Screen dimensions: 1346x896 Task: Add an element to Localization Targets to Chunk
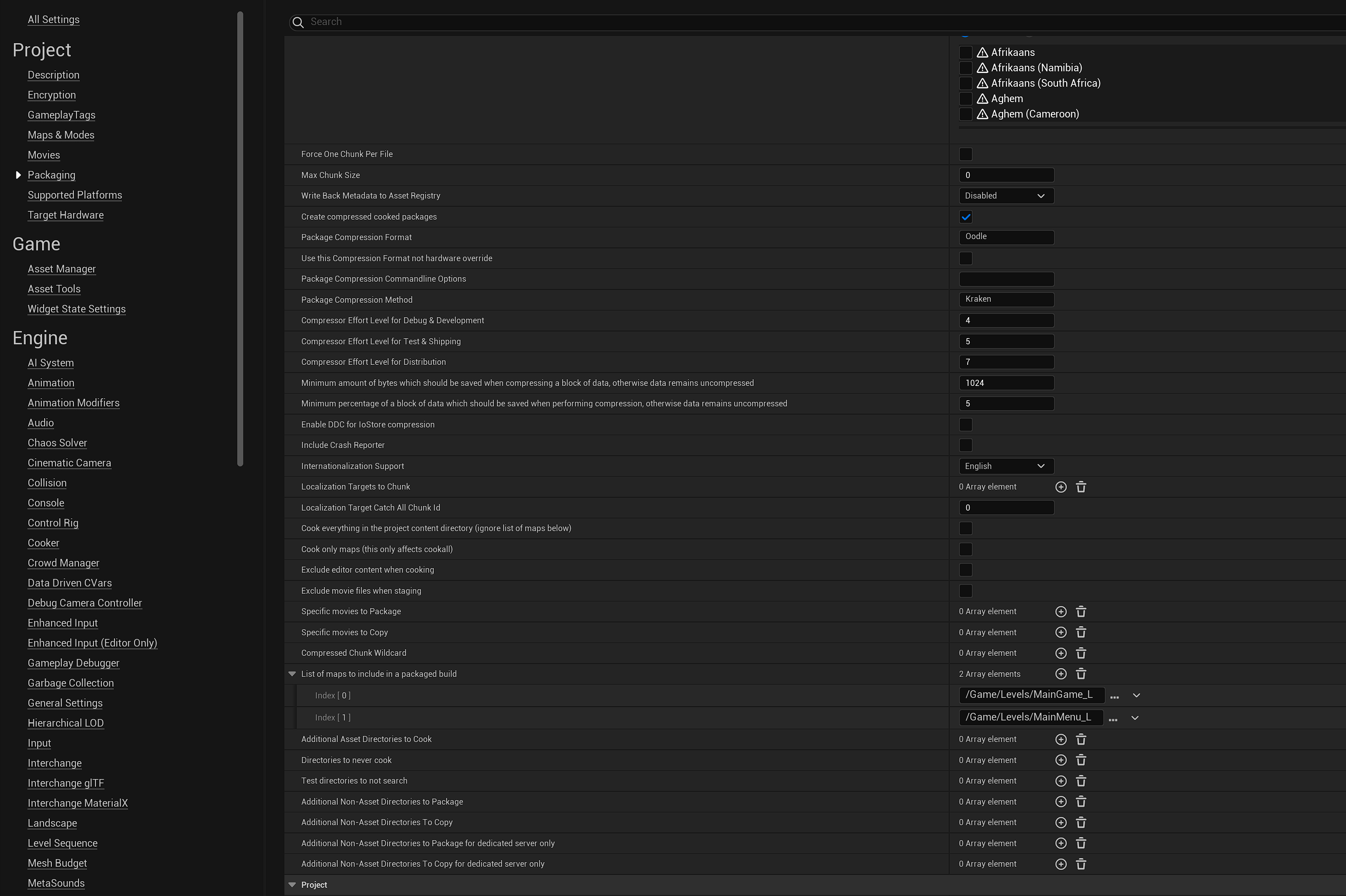coord(1061,486)
